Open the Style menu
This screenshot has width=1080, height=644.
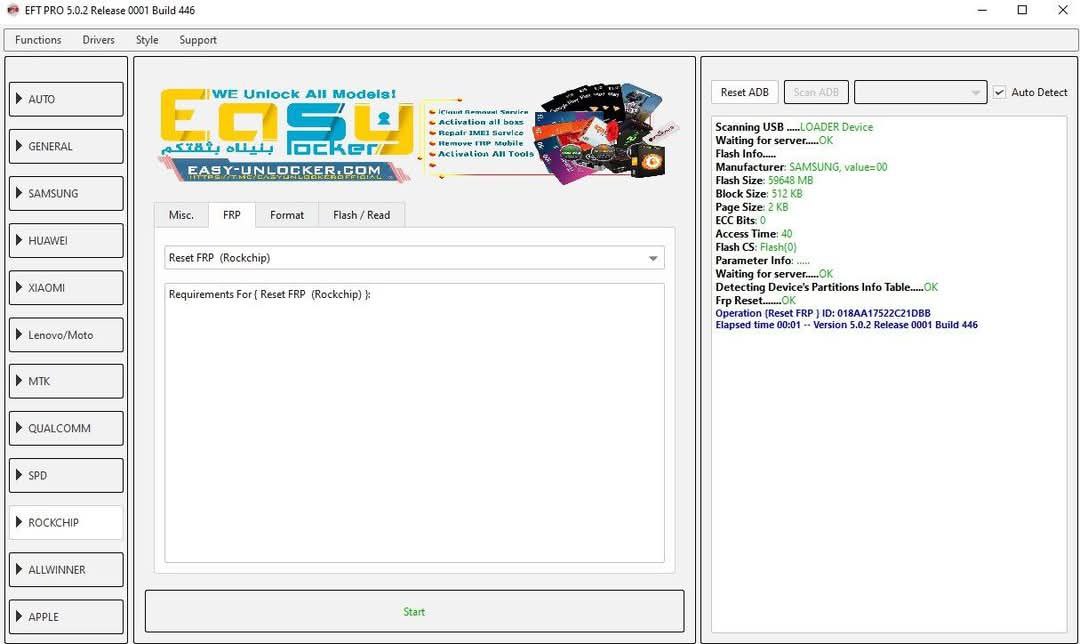147,40
